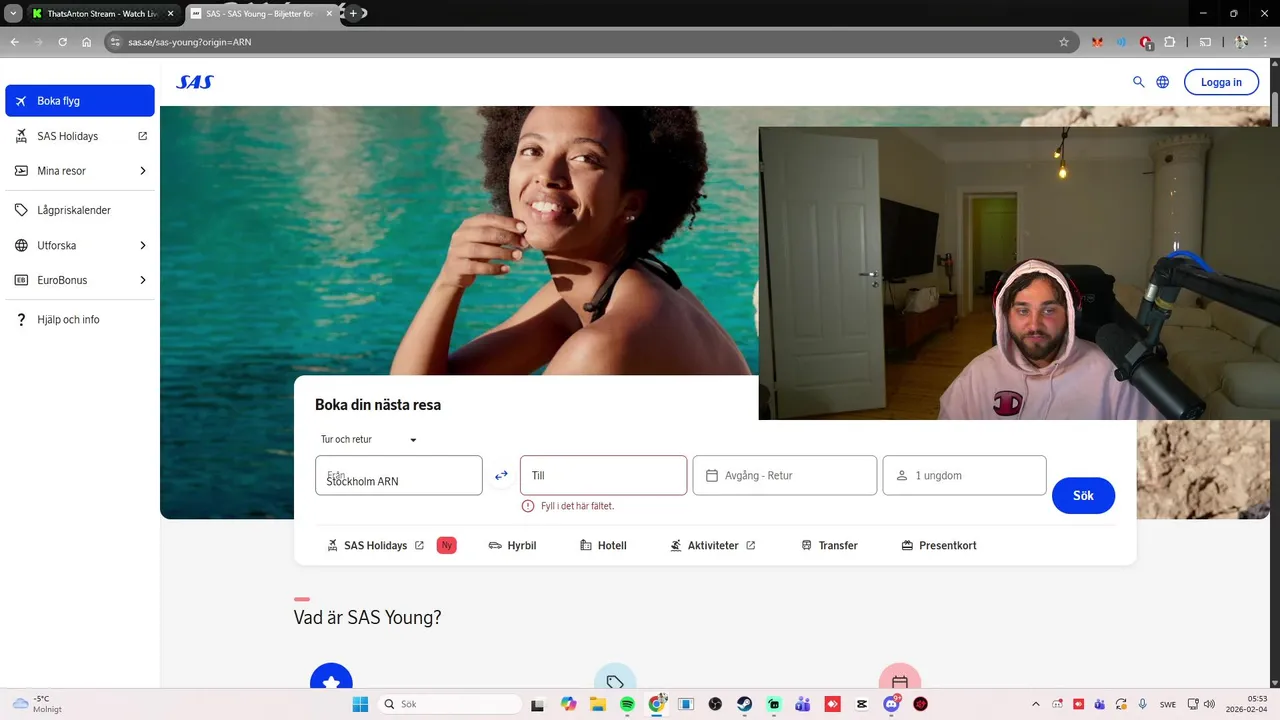Open Windows Start menu
The image size is (1280, 720).
[x=360, y=704]
